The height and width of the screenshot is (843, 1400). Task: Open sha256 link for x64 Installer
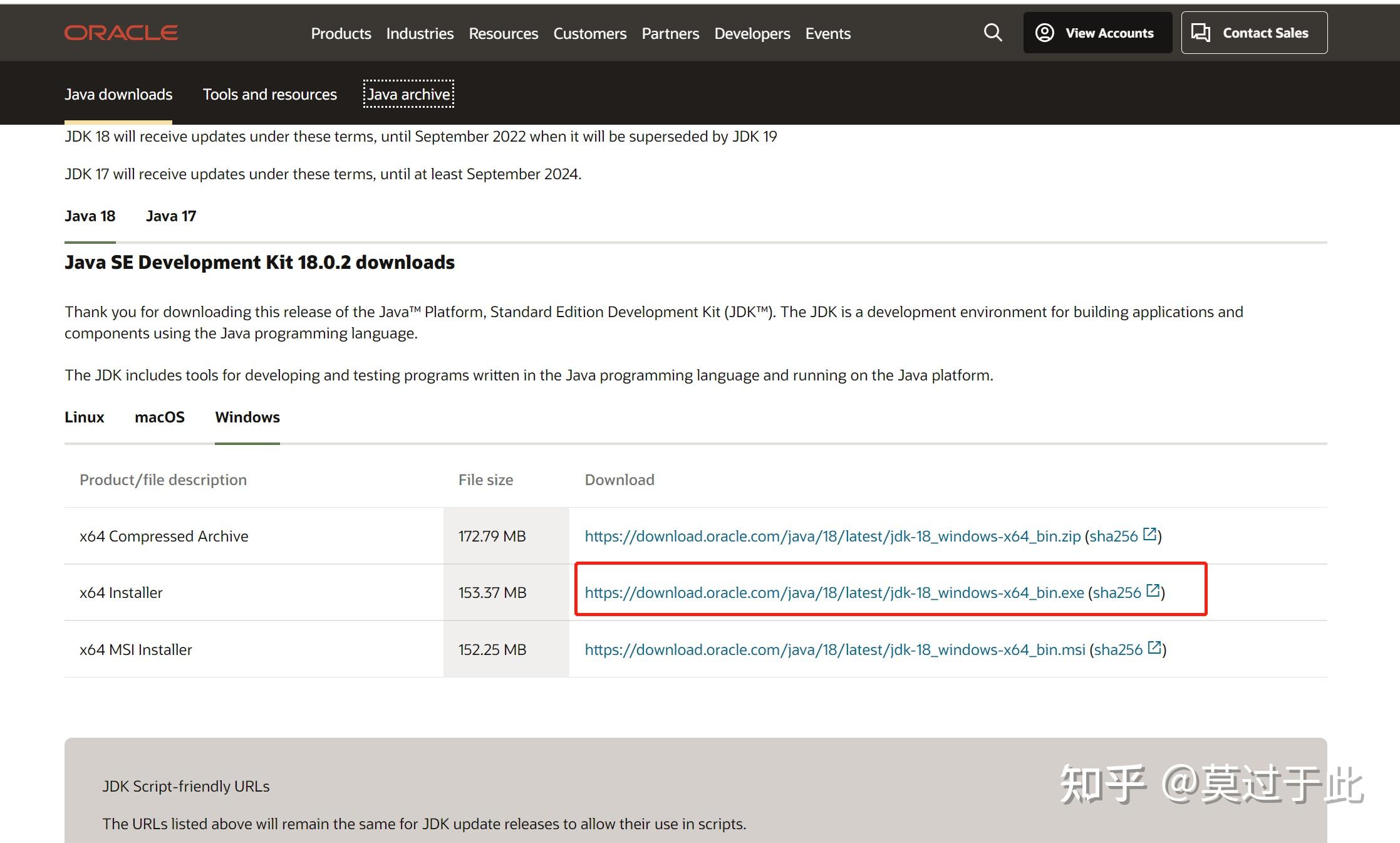(x=1117, y=593)
